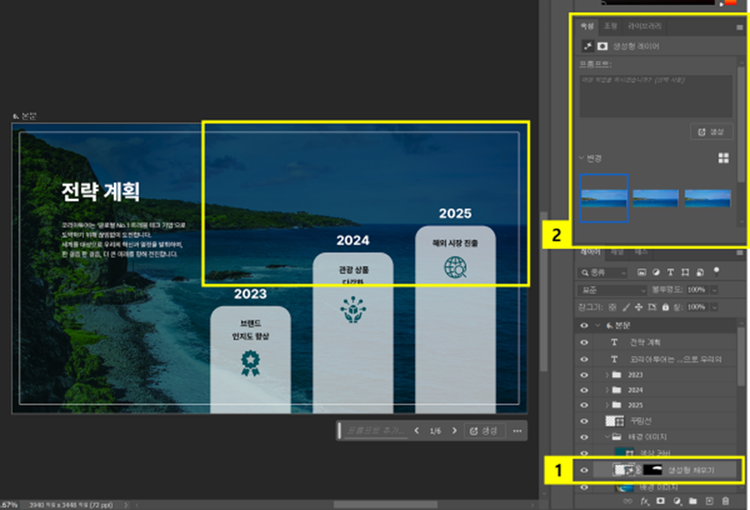The image size is (750, 510).
Task: Click the adjustment layer filter icon
Action: [656, 272]
